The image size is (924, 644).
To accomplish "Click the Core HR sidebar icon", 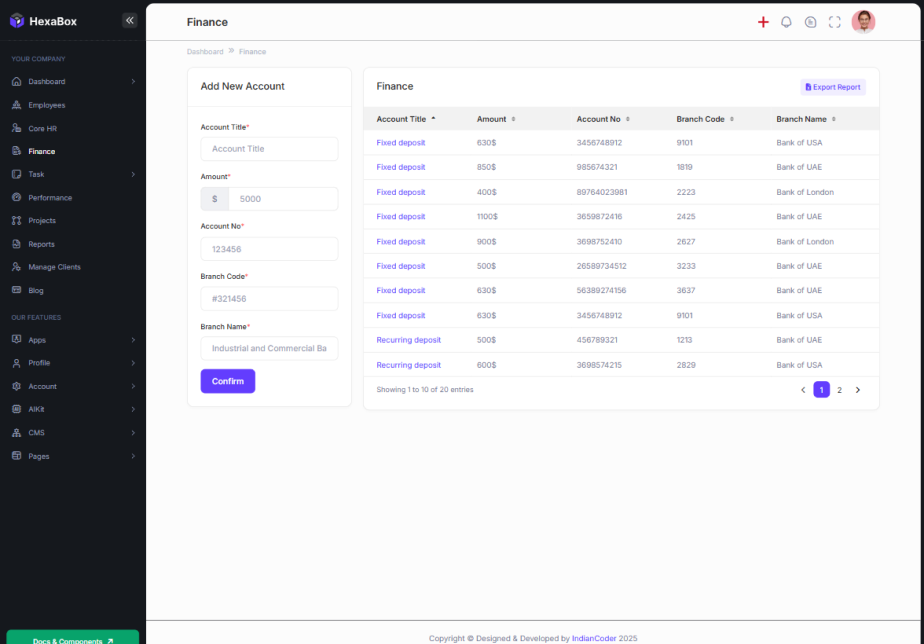I will pyautogui.click(x=16, y=128).
